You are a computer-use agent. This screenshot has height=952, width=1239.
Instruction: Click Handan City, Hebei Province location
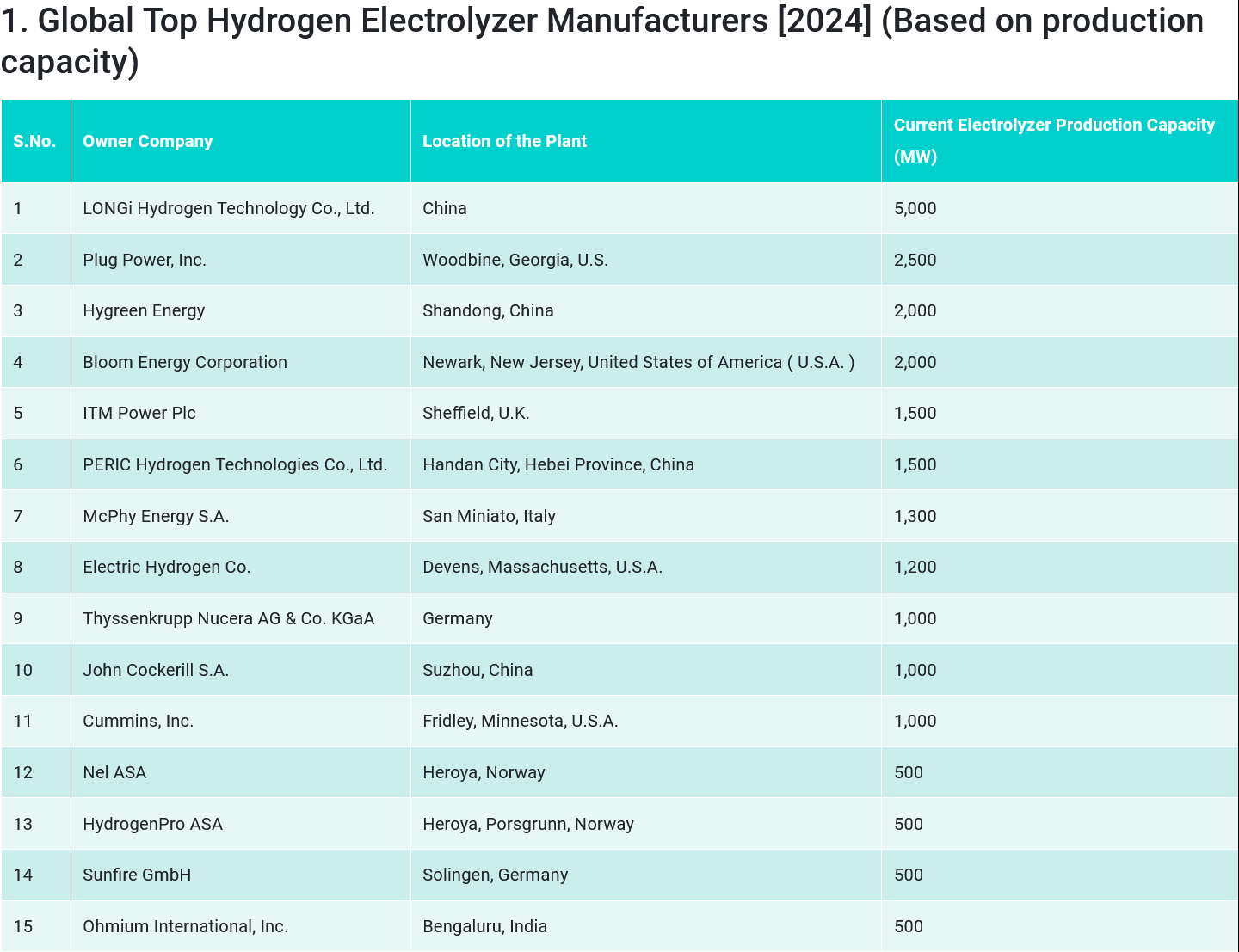coord(558,464)
